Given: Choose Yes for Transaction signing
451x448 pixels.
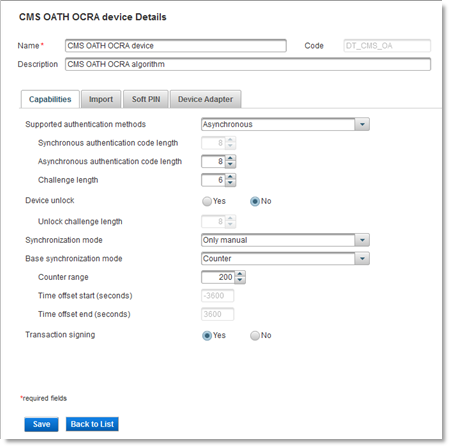Looking at the screenshot, I should 207,335.
